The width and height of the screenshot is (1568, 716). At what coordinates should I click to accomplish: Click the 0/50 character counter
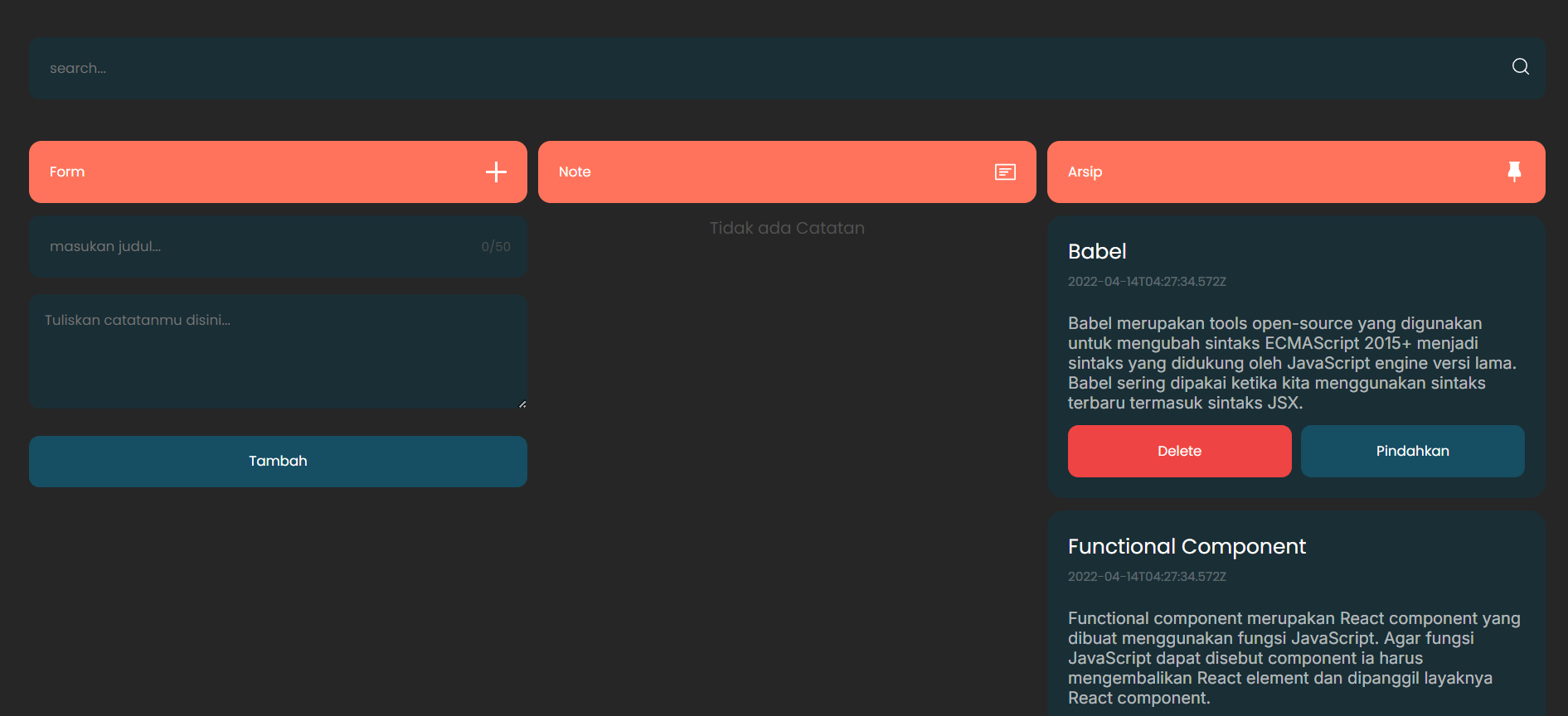(496, 246)
